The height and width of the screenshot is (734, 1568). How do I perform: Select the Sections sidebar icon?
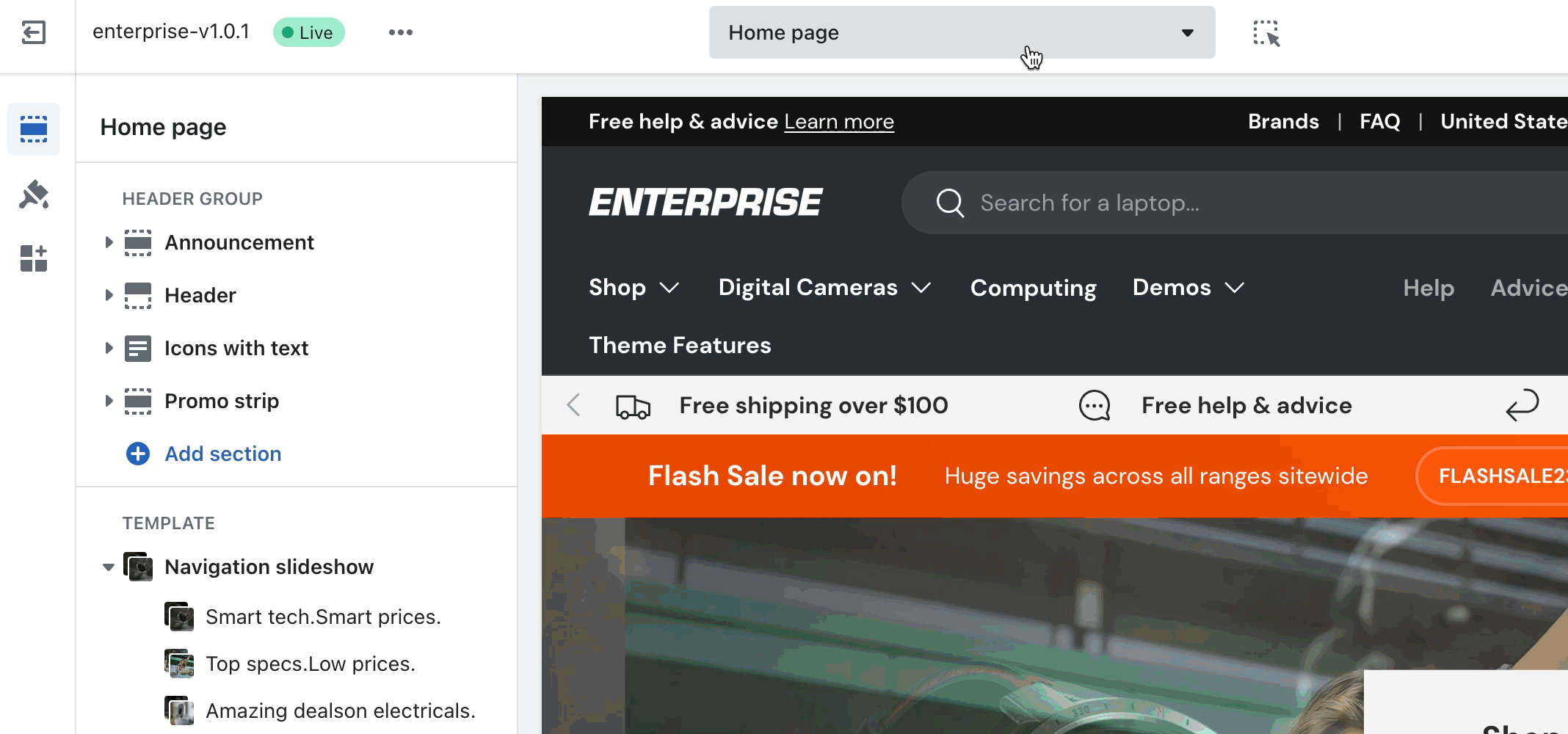pyautogui.click(x=34, y=128)
